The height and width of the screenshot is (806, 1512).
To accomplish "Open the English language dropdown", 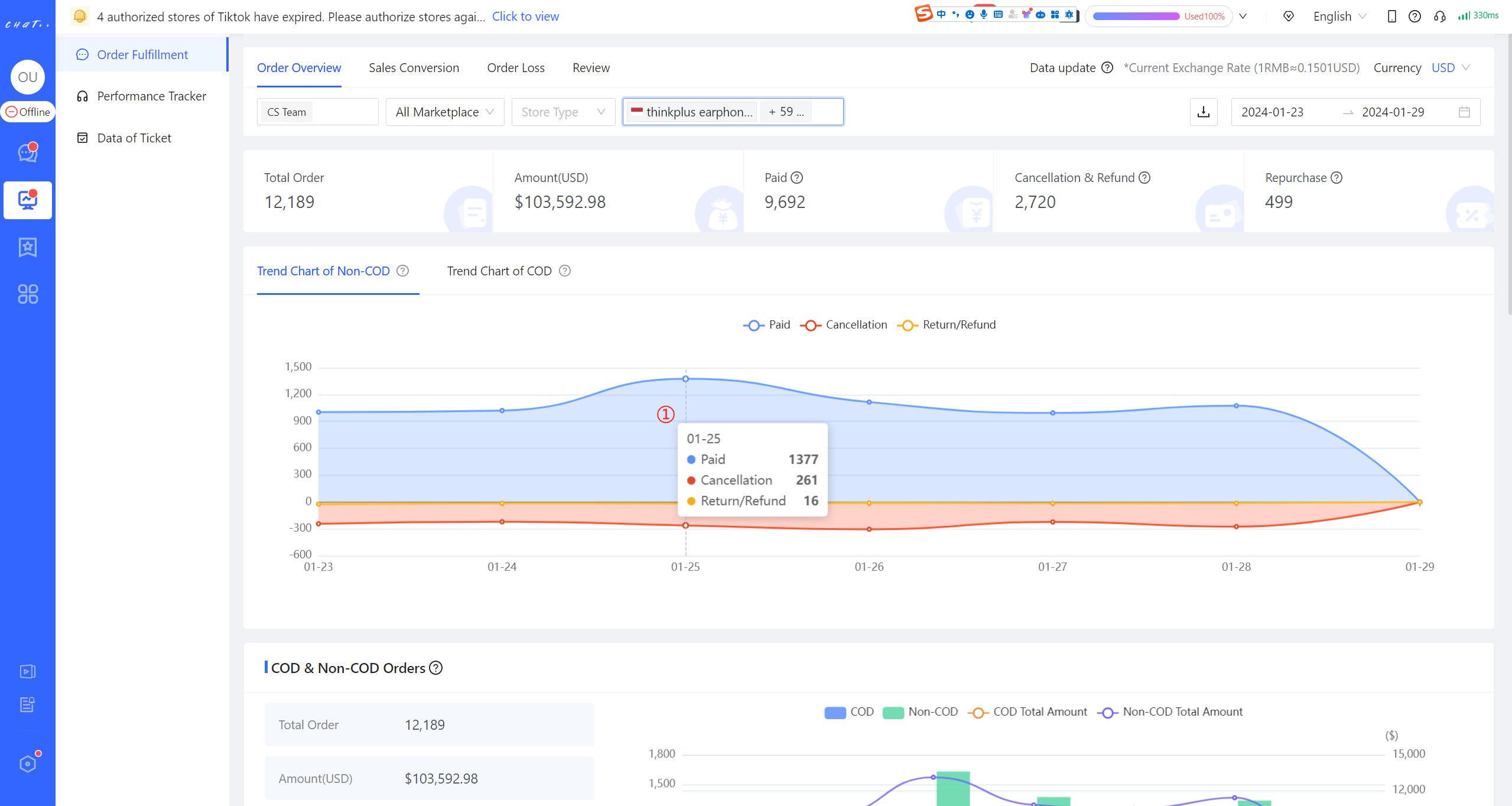I will [x=1339, y=16].
